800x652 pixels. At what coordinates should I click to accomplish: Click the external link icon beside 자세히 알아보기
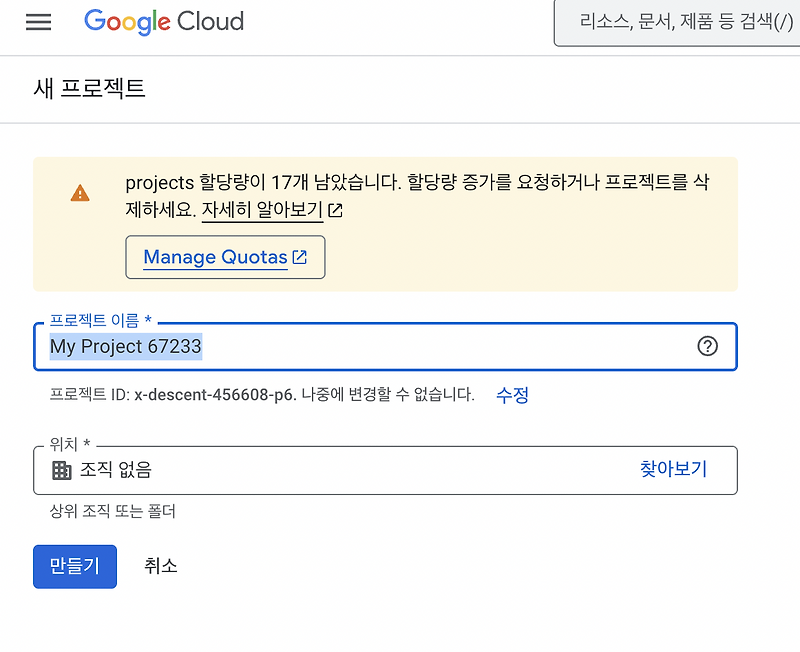tap(334, 211)
